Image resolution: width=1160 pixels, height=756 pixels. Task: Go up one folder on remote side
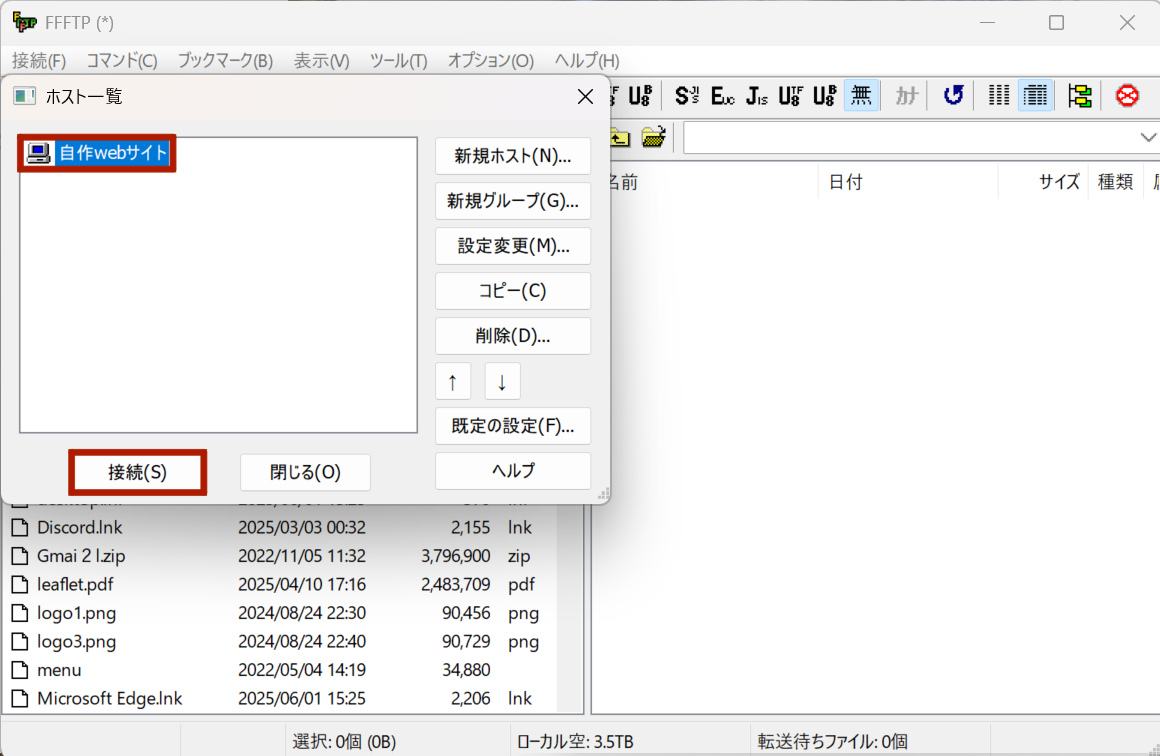[619, 137]
